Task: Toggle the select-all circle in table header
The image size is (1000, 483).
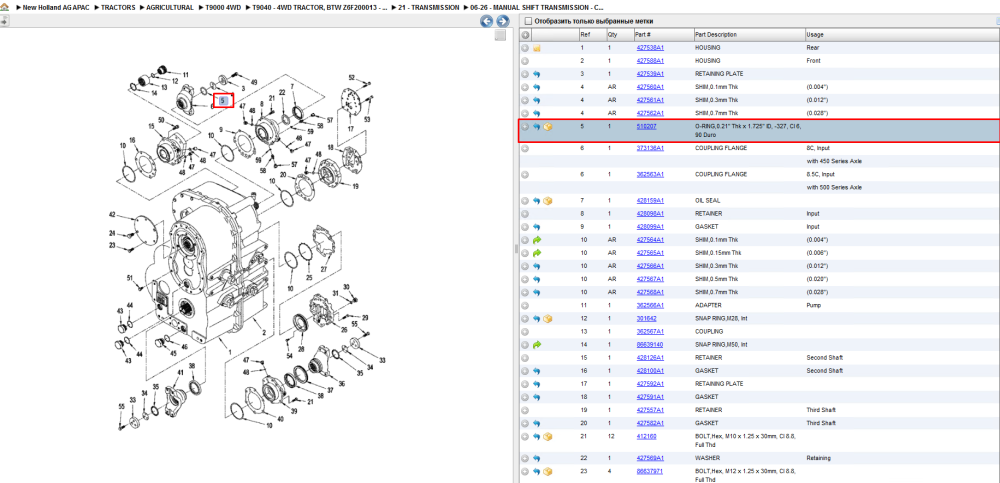Action: point(526,34)
